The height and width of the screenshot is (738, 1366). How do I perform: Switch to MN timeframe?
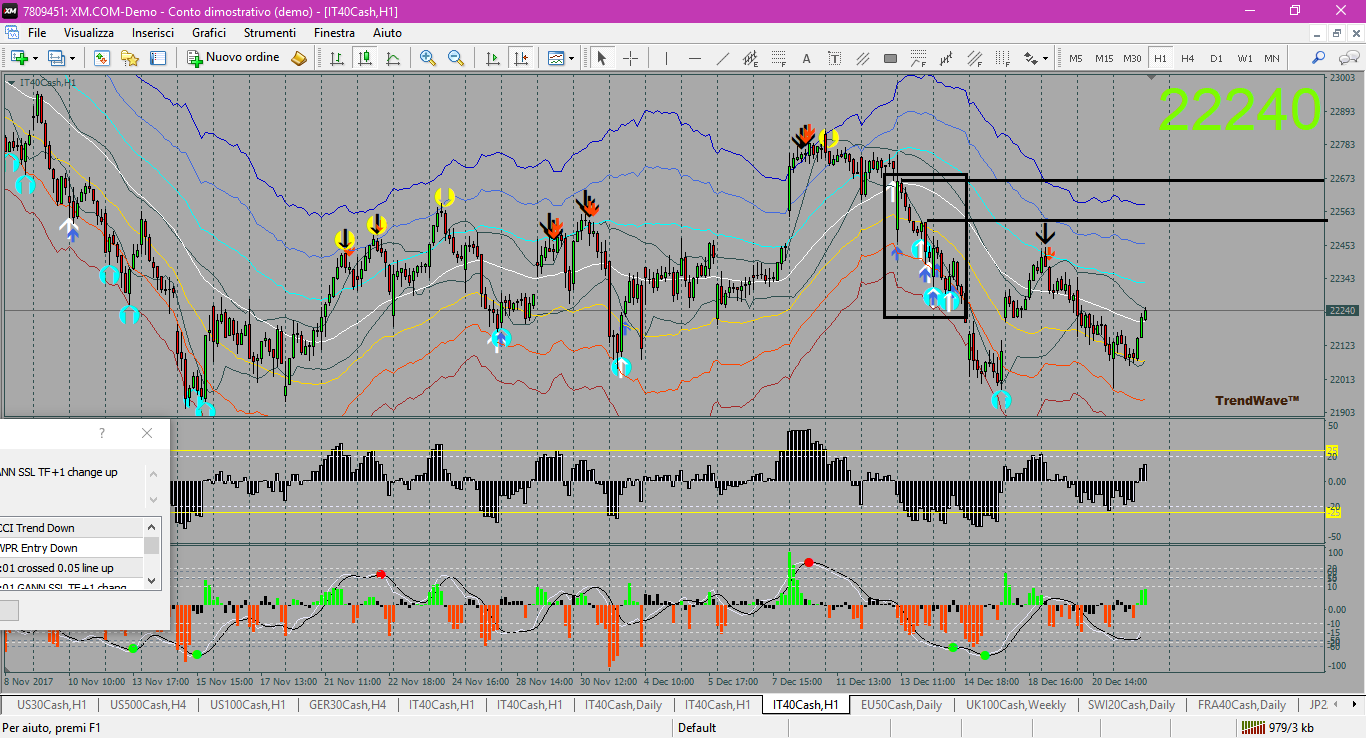pos(1272,58)
